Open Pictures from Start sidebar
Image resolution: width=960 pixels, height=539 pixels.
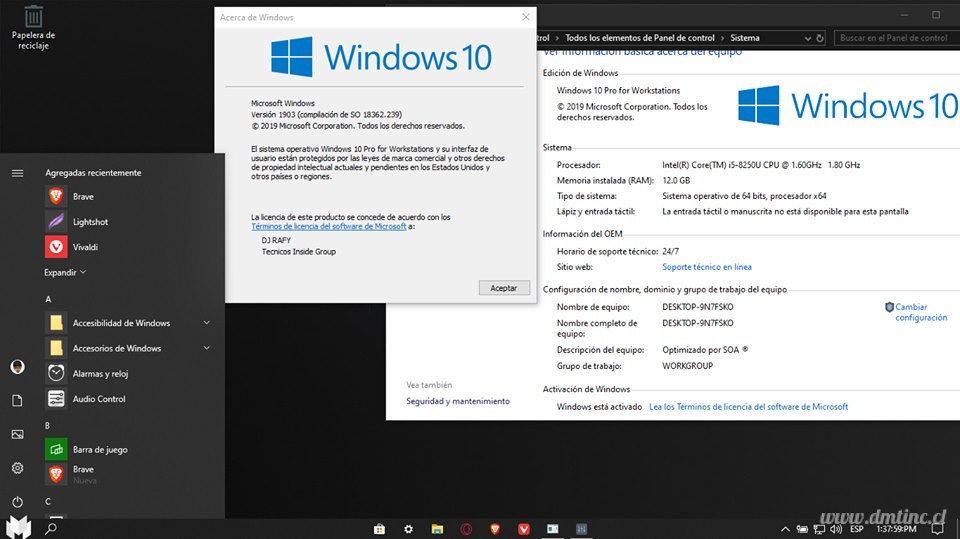pyautogui.click(x=17, y=434)
